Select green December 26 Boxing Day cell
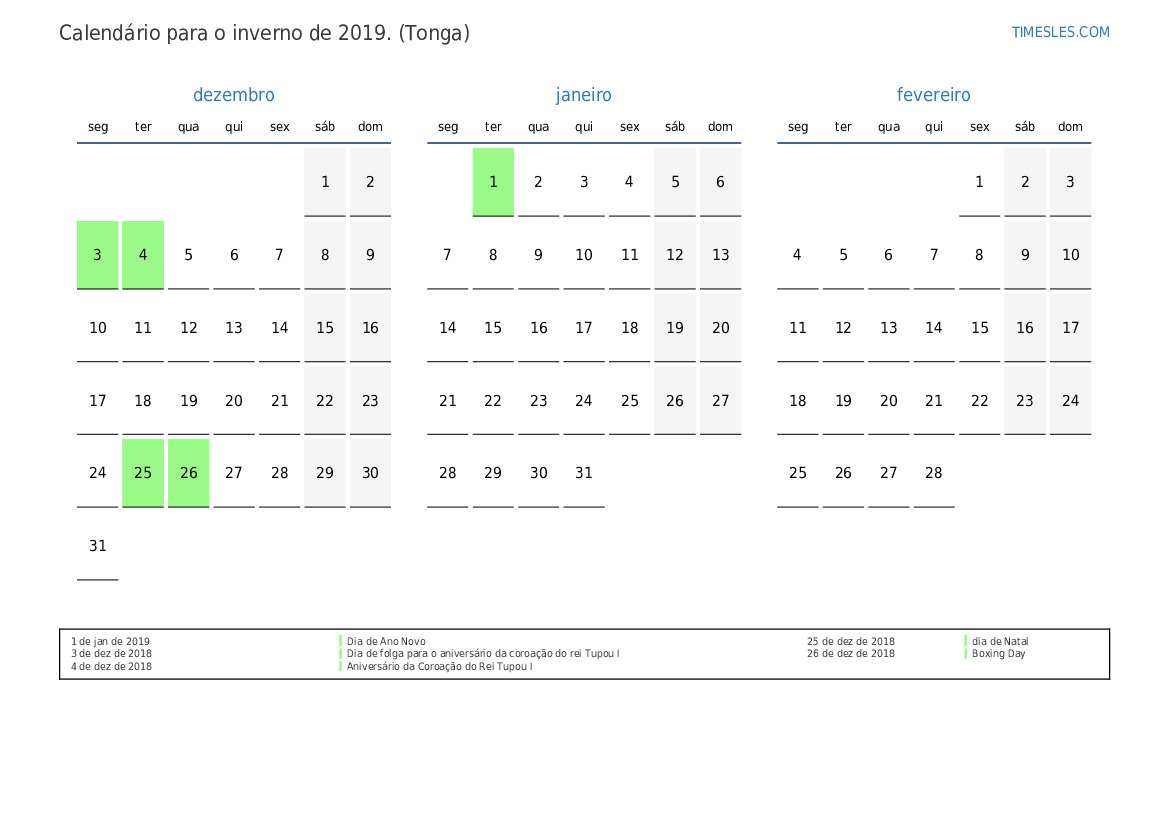Viewport: 1169px width, 827px height. point(189,473)
